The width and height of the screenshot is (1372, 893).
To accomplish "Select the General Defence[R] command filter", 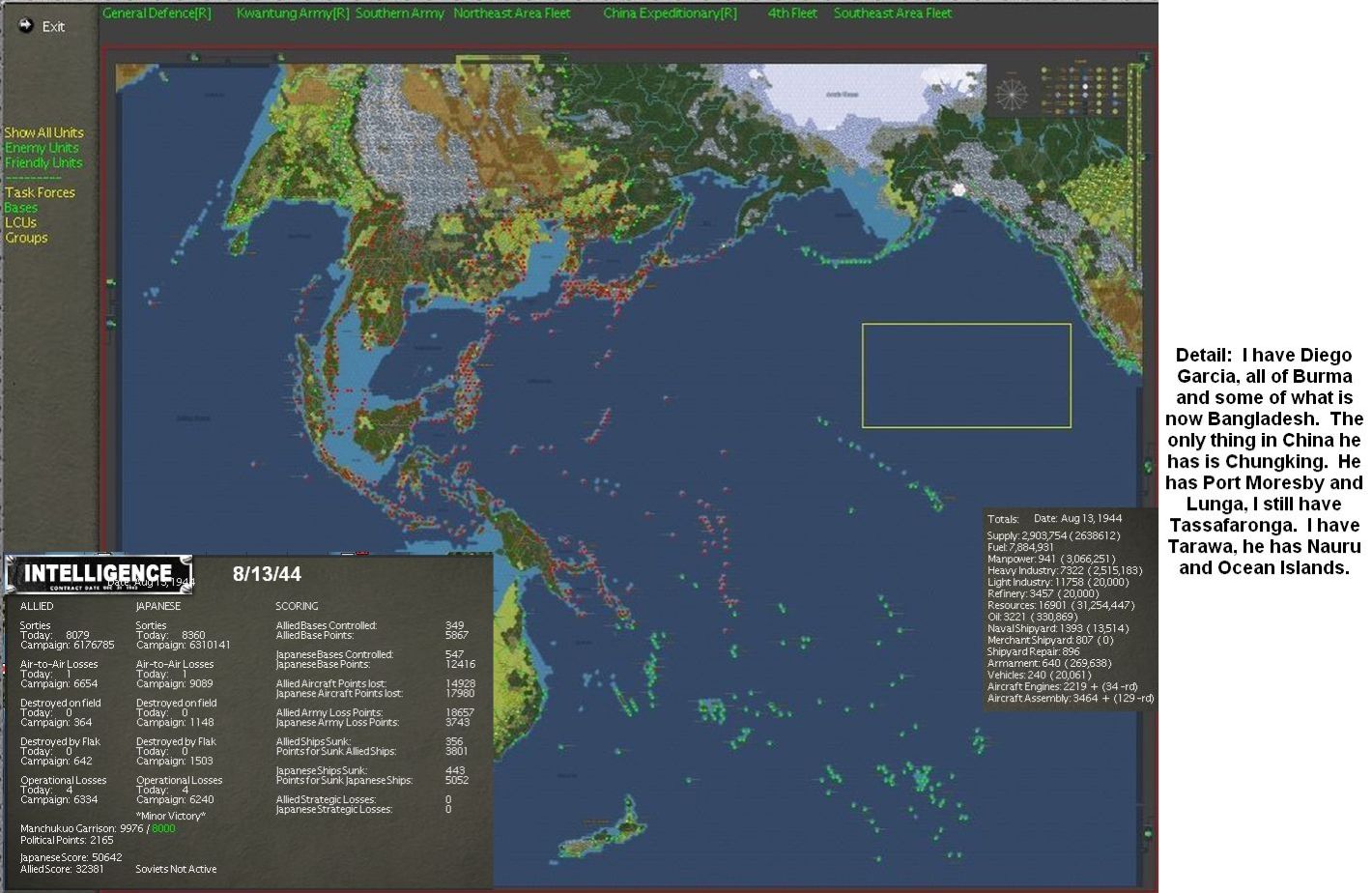I will 157,14.
